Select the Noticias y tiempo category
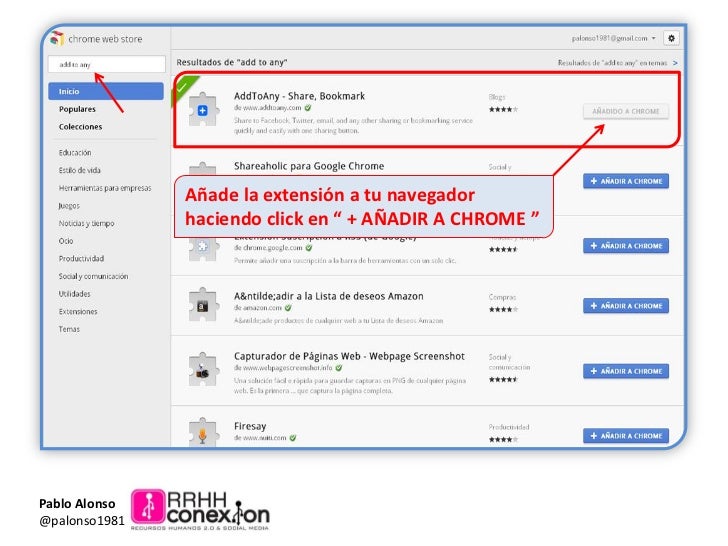Viewport: 728px width, 546px height. click(x=86, y=223)
